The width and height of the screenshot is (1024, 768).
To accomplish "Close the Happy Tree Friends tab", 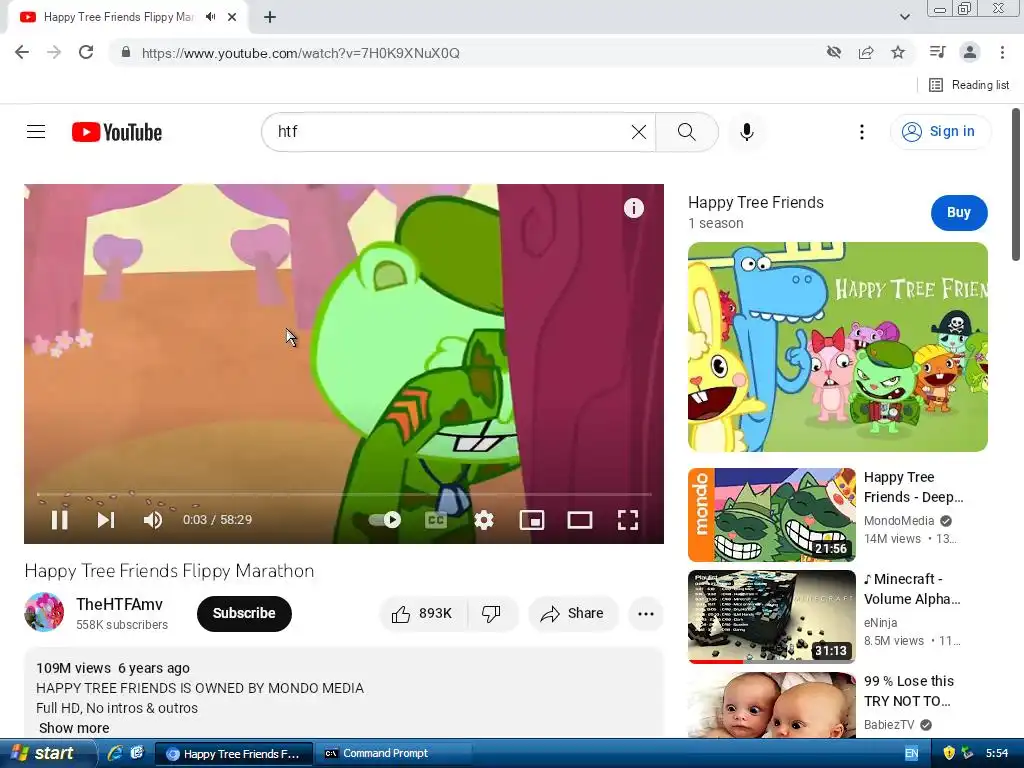I will pos(232,17).
